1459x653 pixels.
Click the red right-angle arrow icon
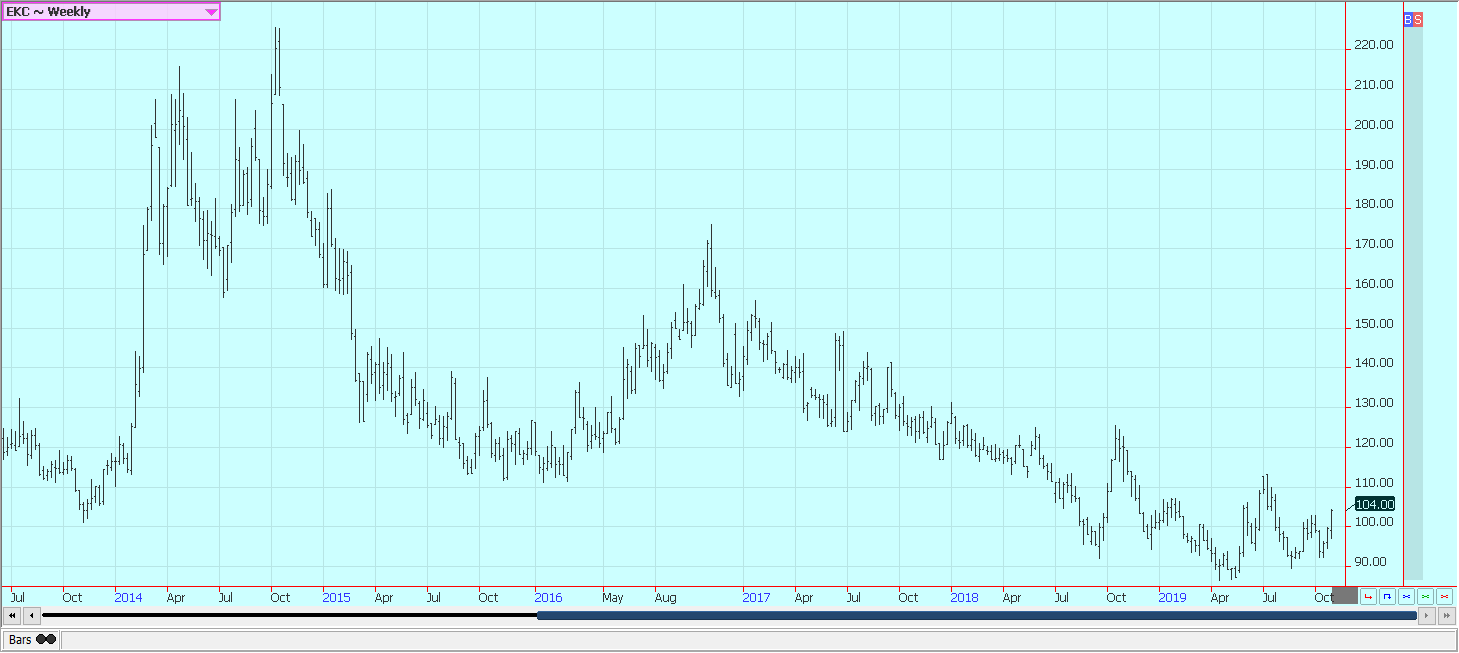click(x=1368, y=596)
